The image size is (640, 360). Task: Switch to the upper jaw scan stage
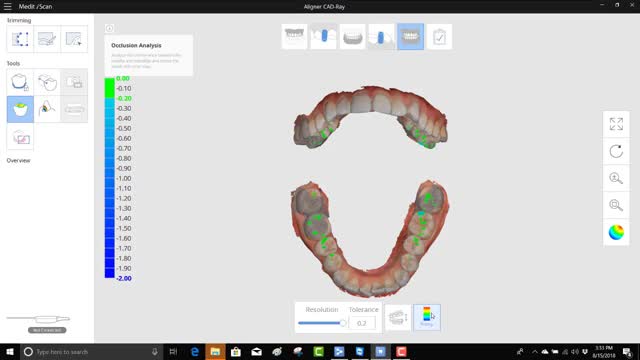click(x=294, y=37)
